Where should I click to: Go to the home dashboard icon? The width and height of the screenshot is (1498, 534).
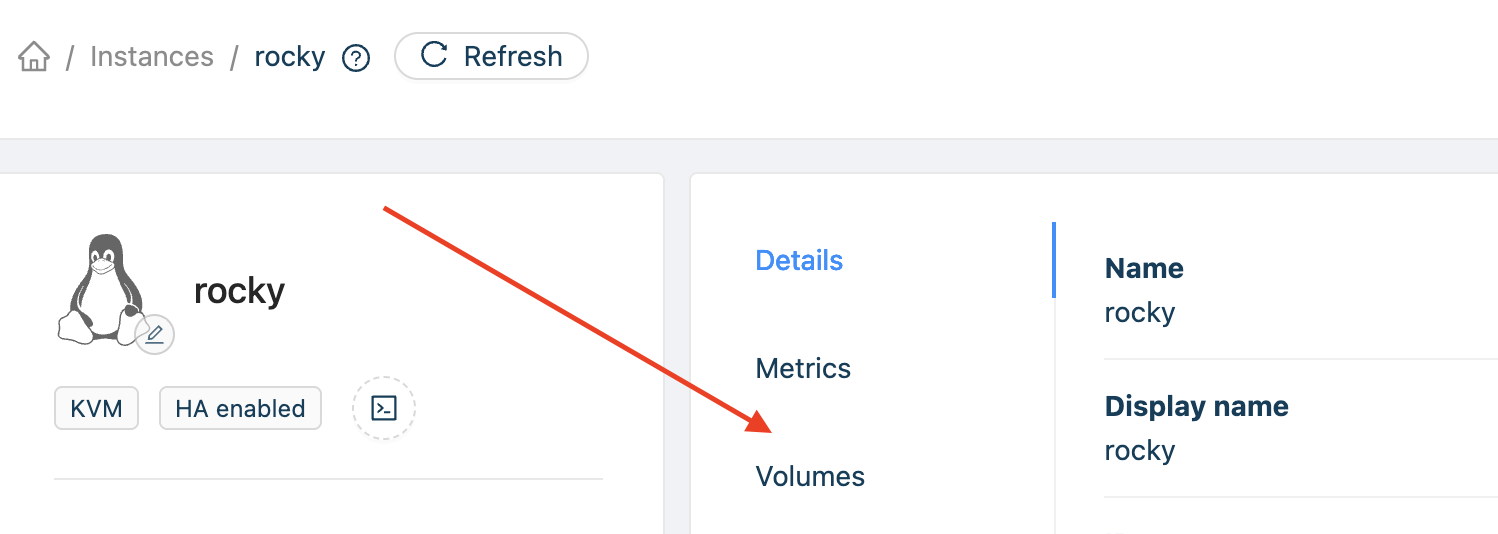click(34, 57)
